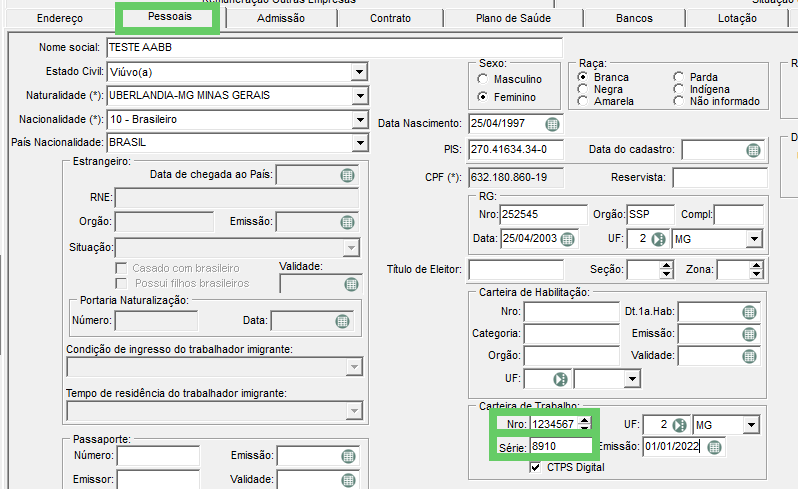
Task: Switch to the Contrato tab
Action: (x=390, y=18)
